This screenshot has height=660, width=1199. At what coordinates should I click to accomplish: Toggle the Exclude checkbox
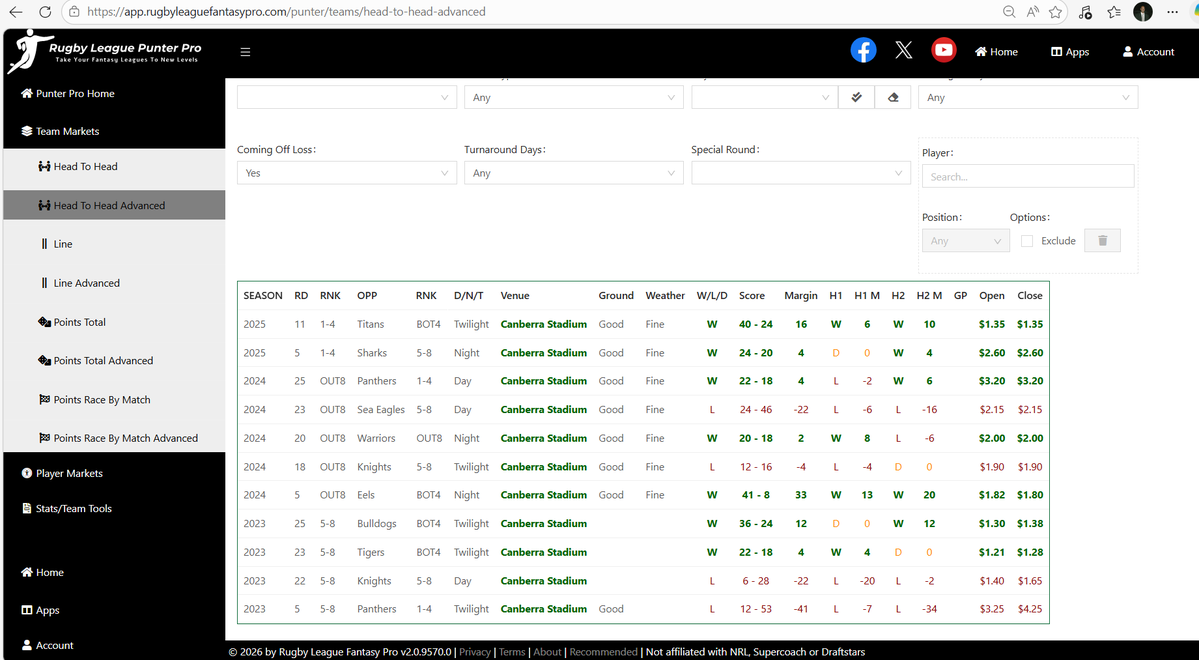[x=1027, y=241]
